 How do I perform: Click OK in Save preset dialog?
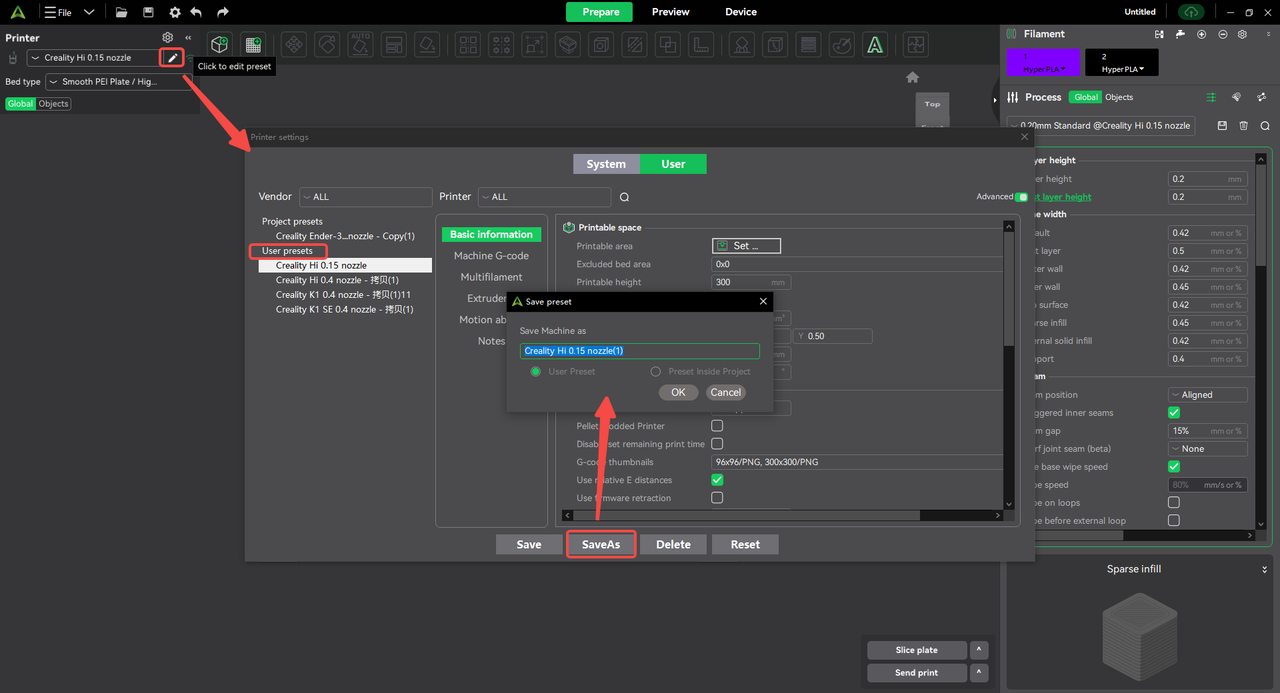point(678,392)
